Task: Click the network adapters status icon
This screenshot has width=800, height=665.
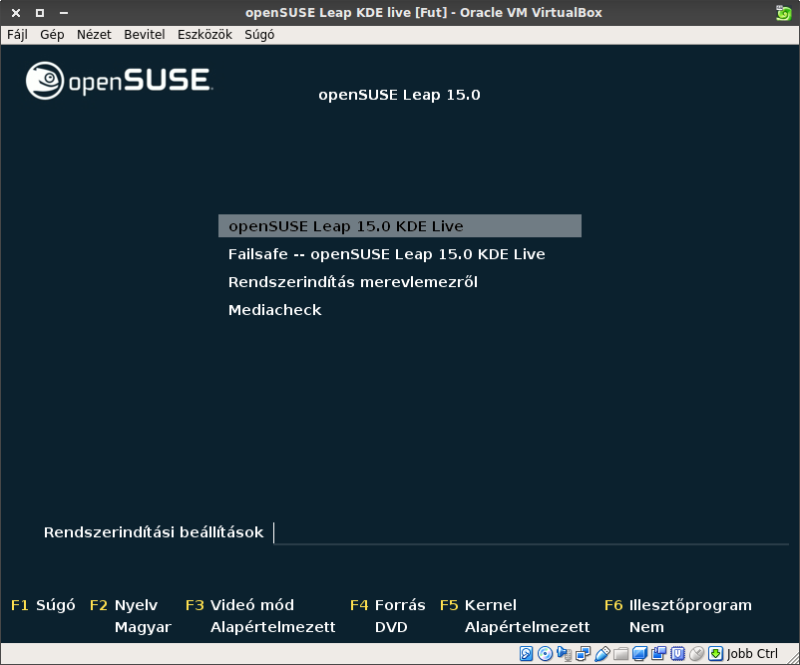Action: (583, 653)
